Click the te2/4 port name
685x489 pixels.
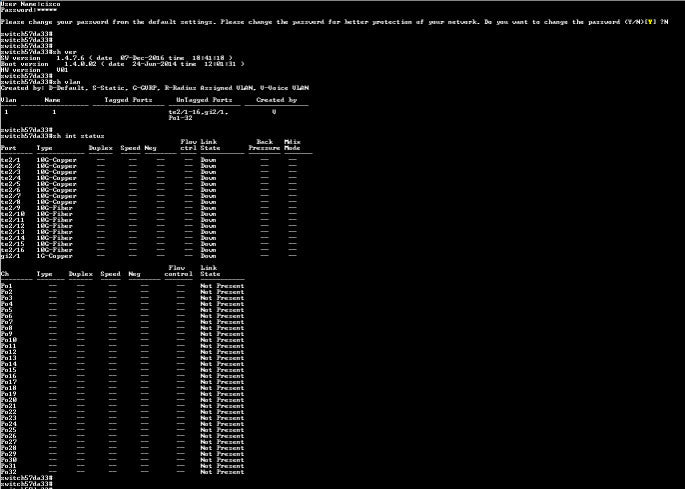[10, 178]
